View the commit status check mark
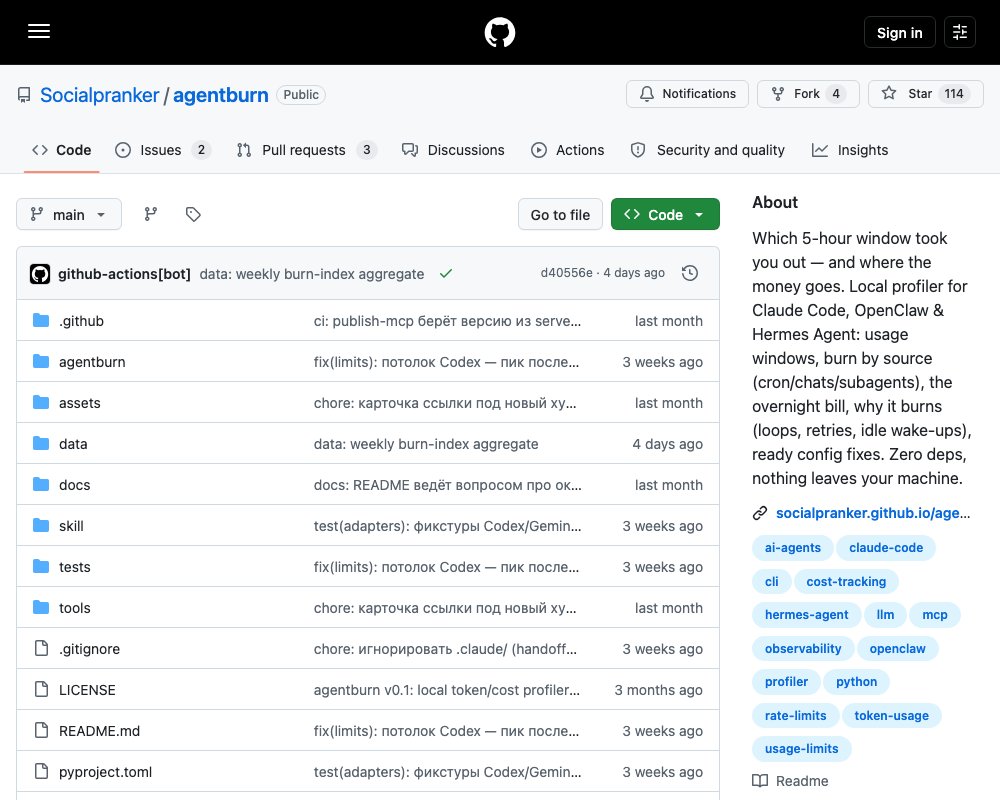The height and width of the screenshot is (800, 1000). pyautogui.click(x=446, y=273)
